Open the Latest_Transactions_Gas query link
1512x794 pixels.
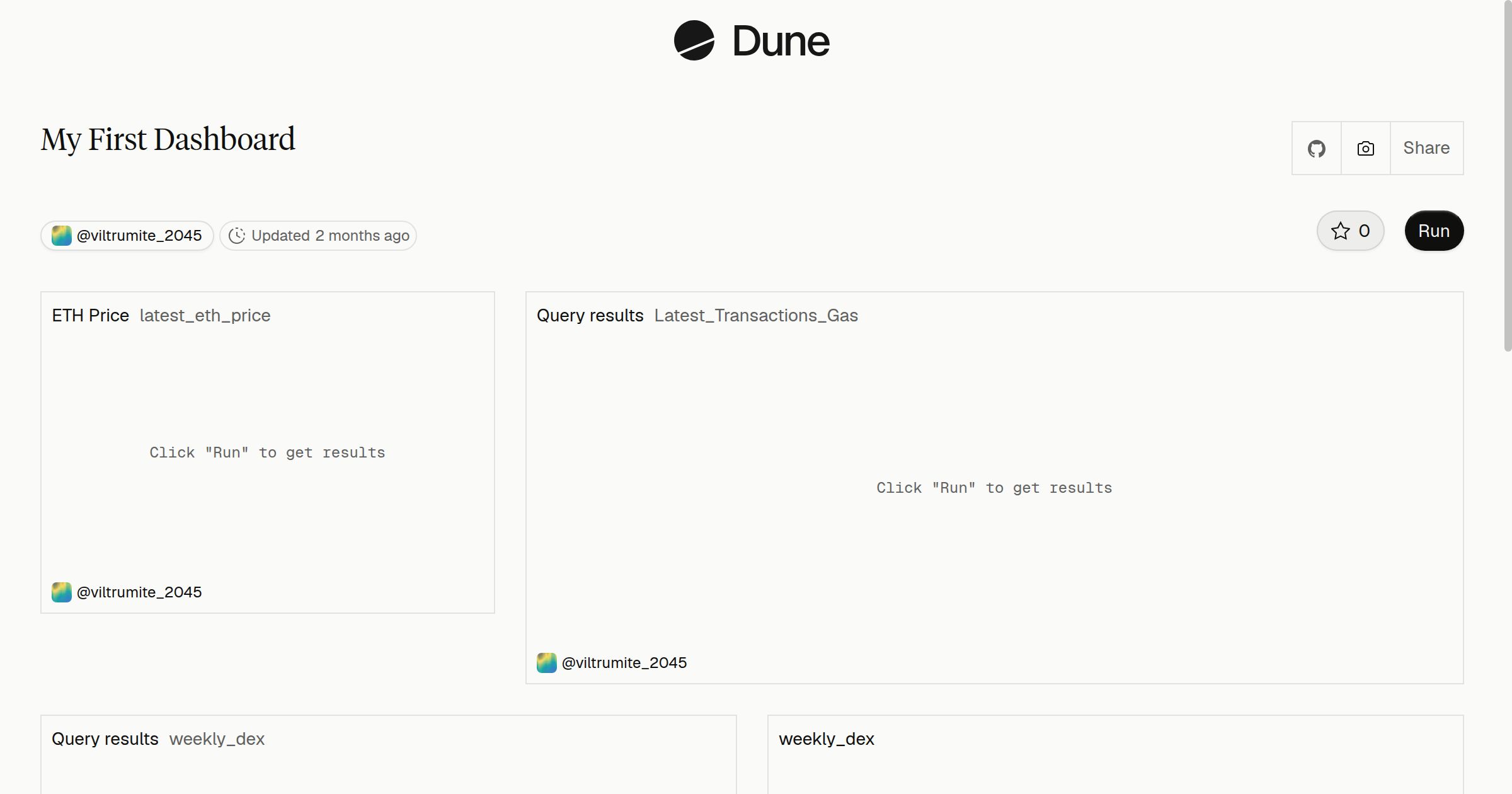click(x=756, y=315)
